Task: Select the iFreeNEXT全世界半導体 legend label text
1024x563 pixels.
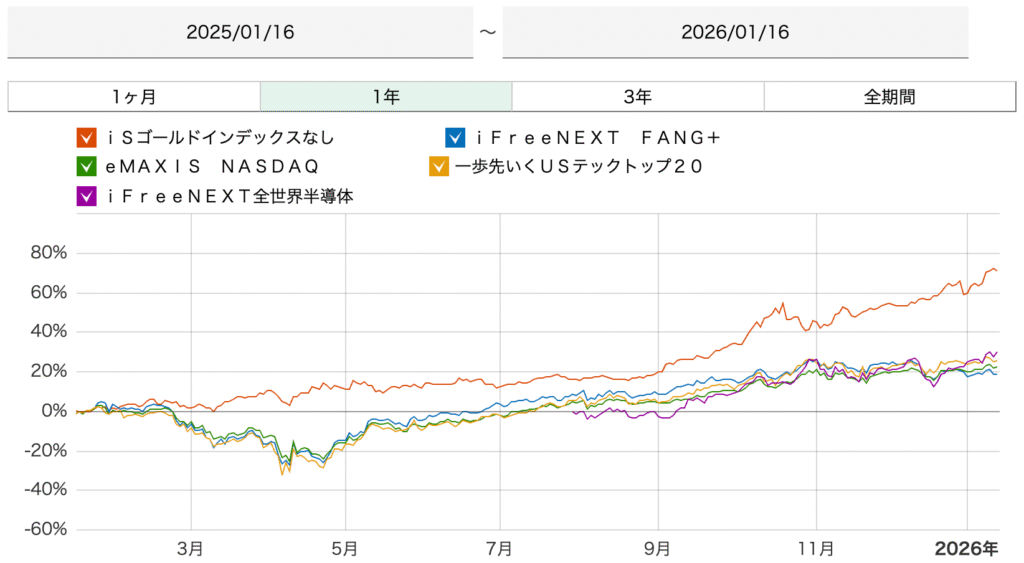Action: [x=229, y=196]
